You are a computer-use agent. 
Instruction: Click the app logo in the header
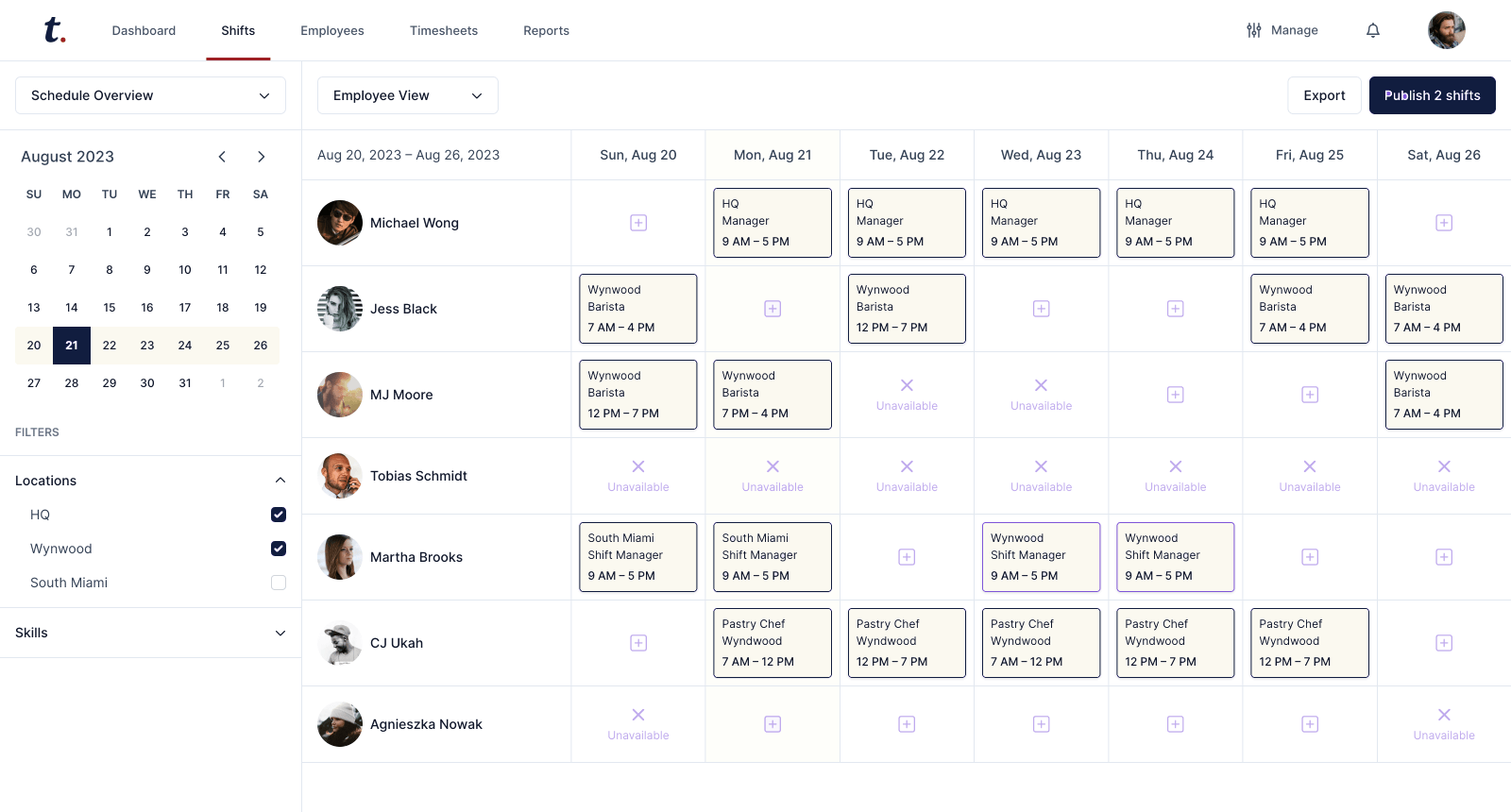pyautogui.click(x=55, y=30)
